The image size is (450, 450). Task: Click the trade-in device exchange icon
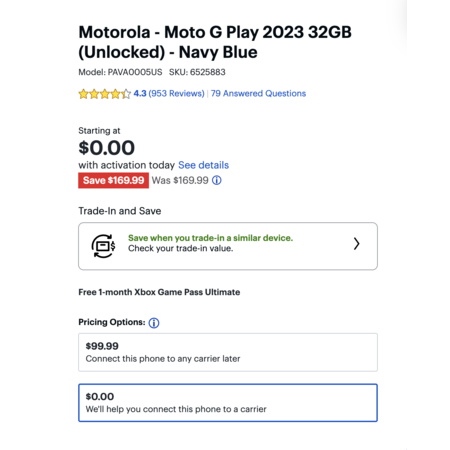(x=103, y=246)
